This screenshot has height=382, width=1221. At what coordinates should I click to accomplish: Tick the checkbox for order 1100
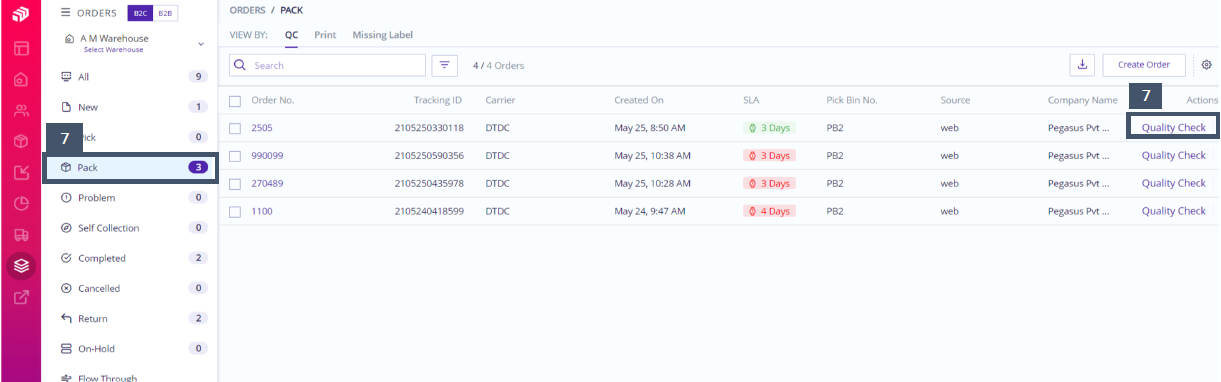(235, 212)
